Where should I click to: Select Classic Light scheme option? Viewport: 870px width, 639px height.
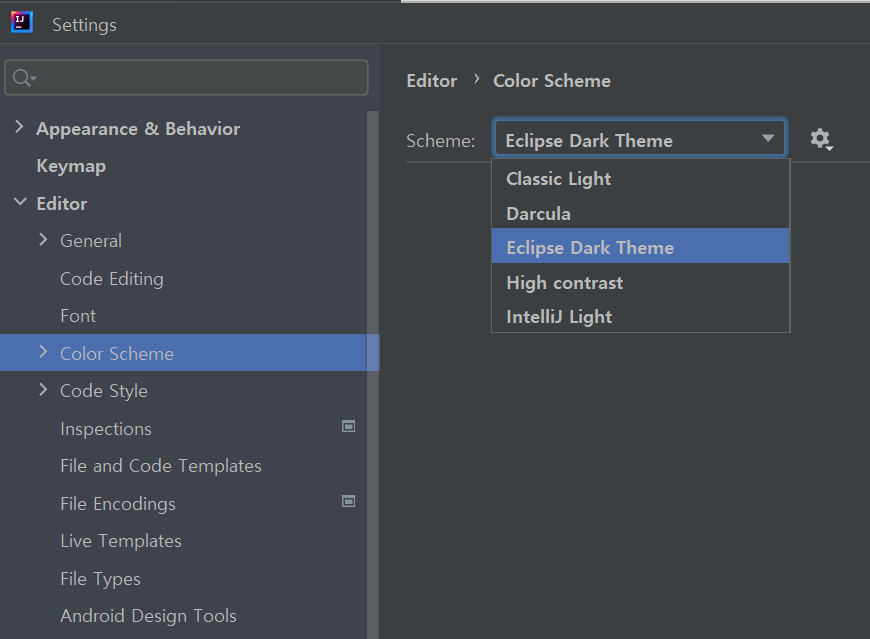tap(640, 179)
